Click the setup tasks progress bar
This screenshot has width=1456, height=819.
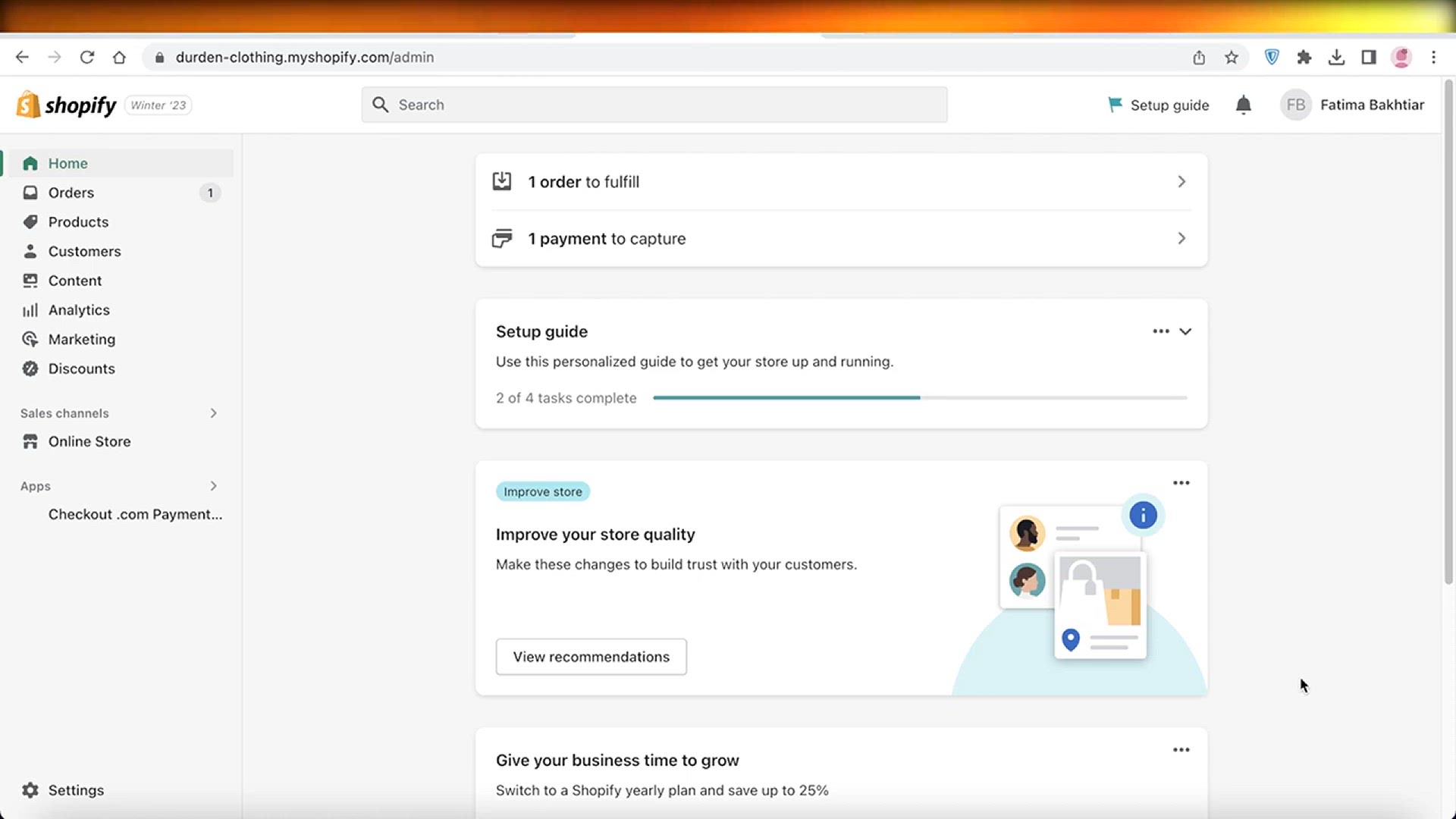[920, 397]
